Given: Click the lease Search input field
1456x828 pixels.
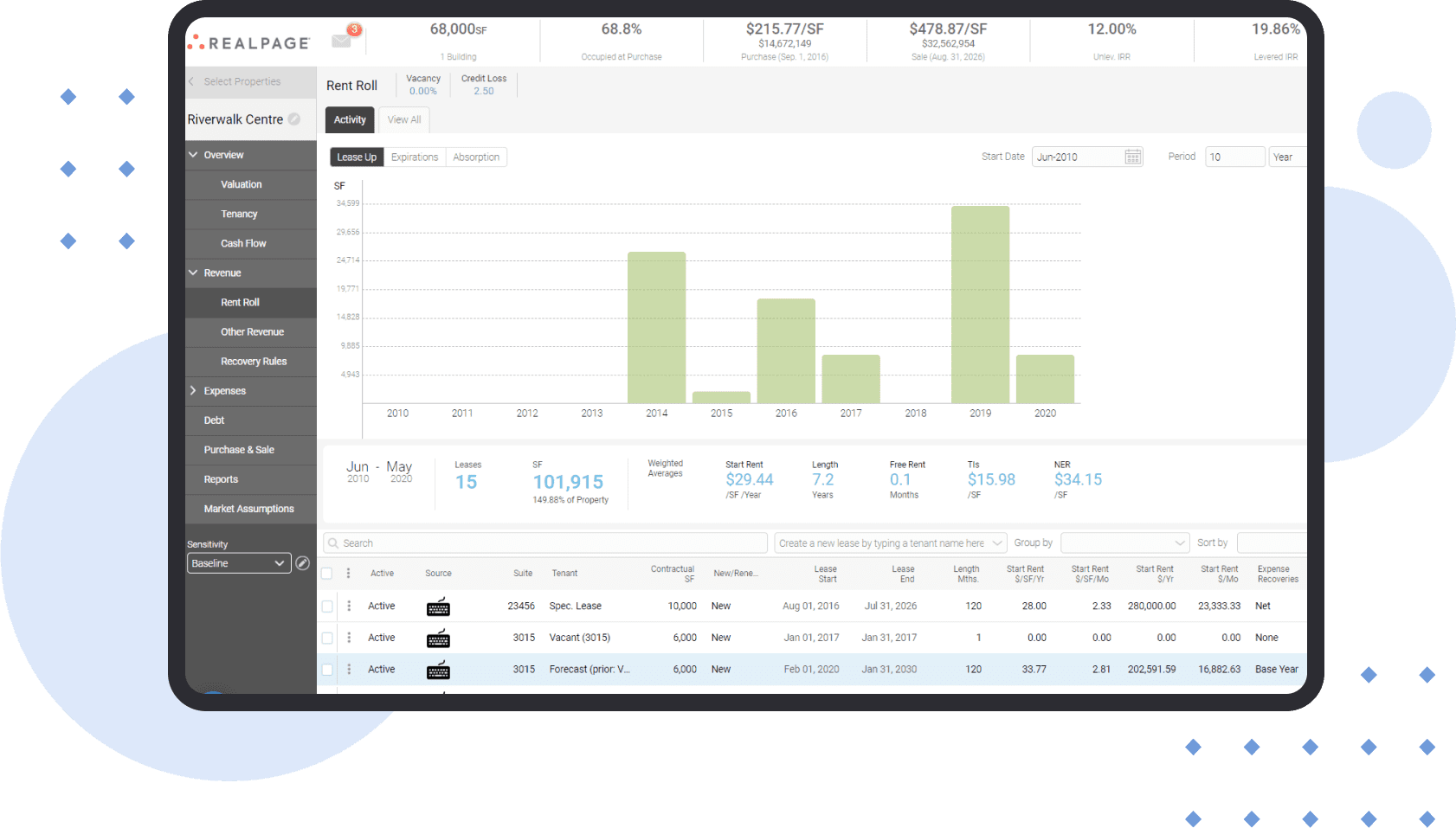Looking at the screenshot, I should pos(545,543).
